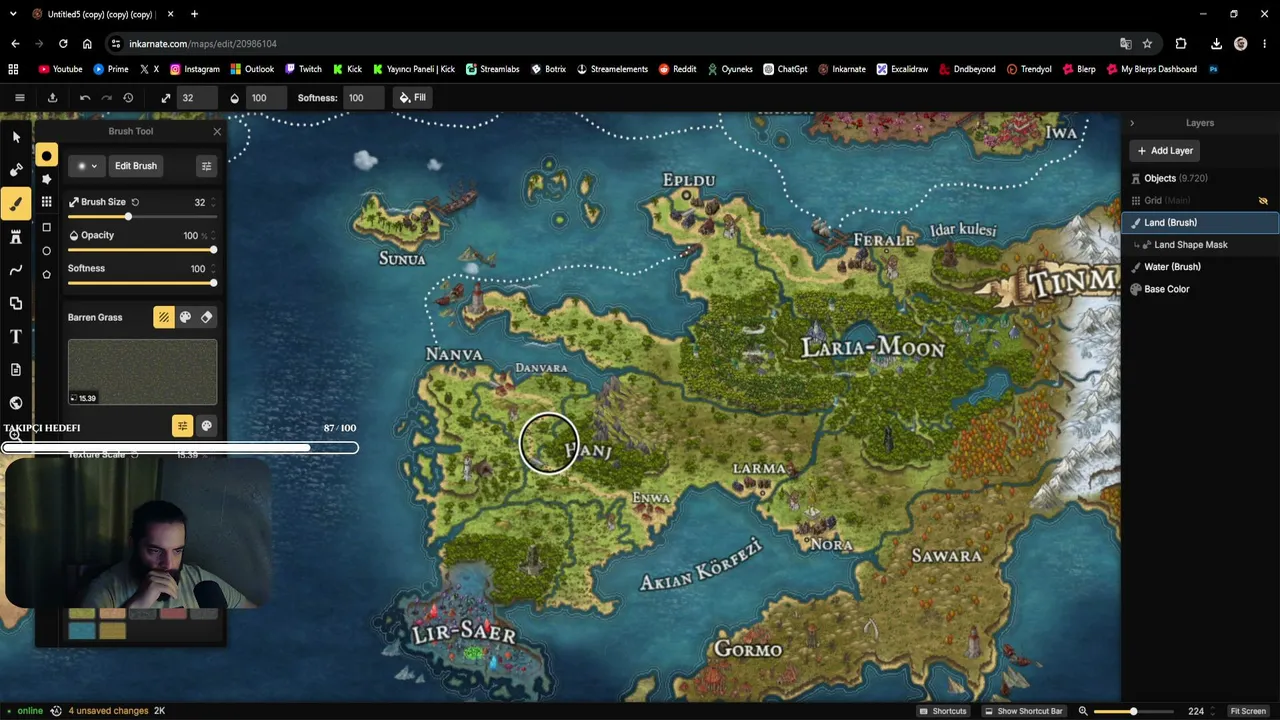Redo the last action

(x=107, y=98)
